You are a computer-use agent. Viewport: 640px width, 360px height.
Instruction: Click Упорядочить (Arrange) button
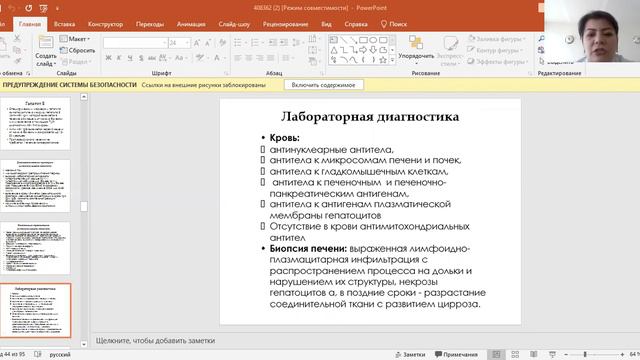point(416,50)
